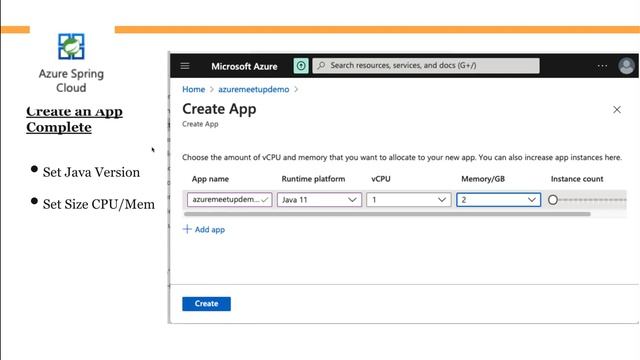The width and height of the screenshot is (640, 360).
Task: Click the 'Complete' underlined slide heading
Action: (x=59, y=127)
